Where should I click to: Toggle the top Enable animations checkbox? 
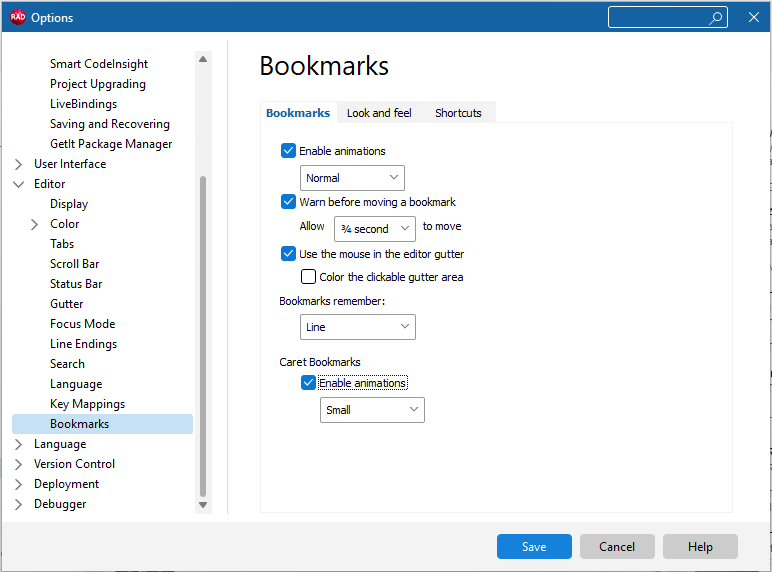288,151
